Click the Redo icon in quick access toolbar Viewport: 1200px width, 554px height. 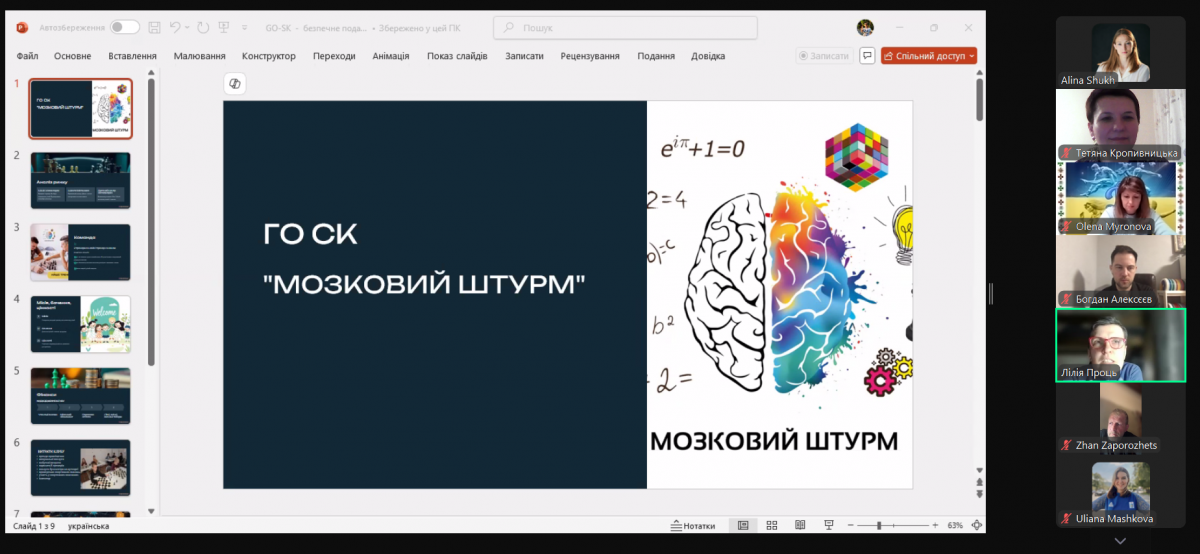coord(202,27)
